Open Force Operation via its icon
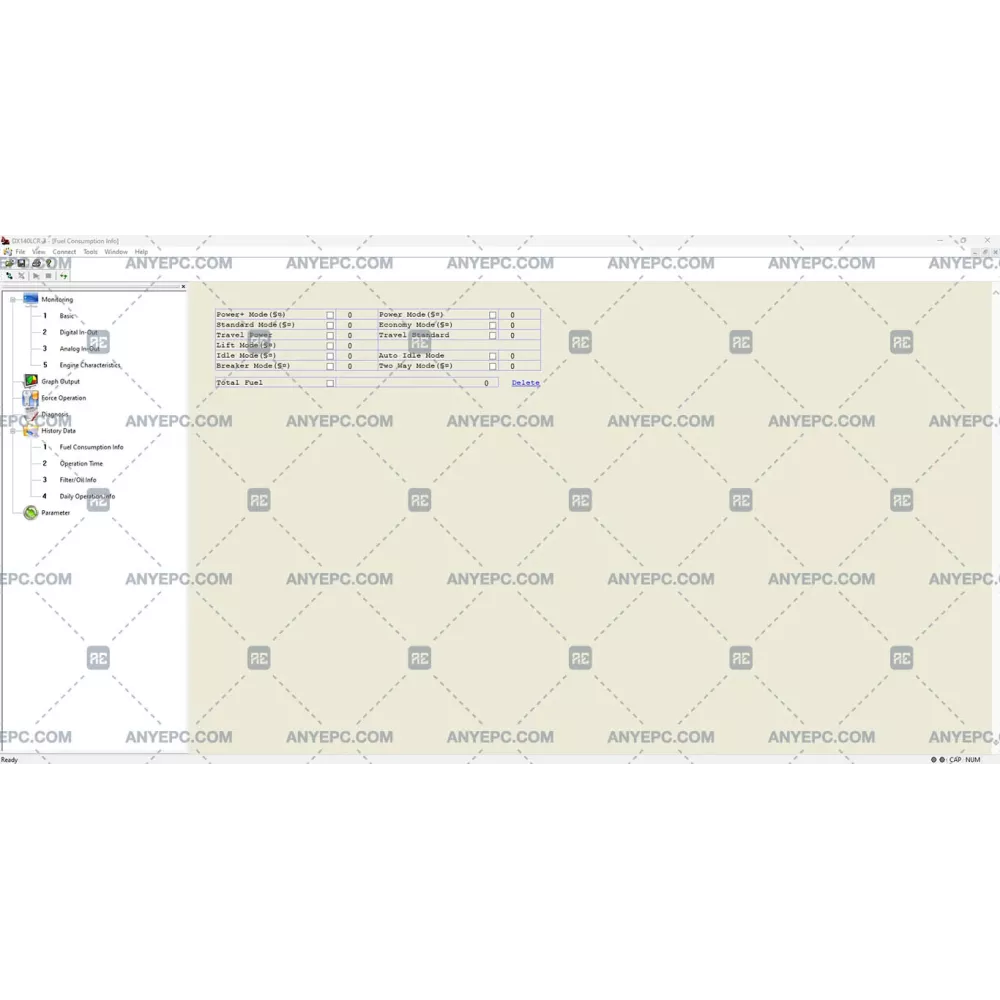This screenshot has width=1000, height=1000. point(30,398)
